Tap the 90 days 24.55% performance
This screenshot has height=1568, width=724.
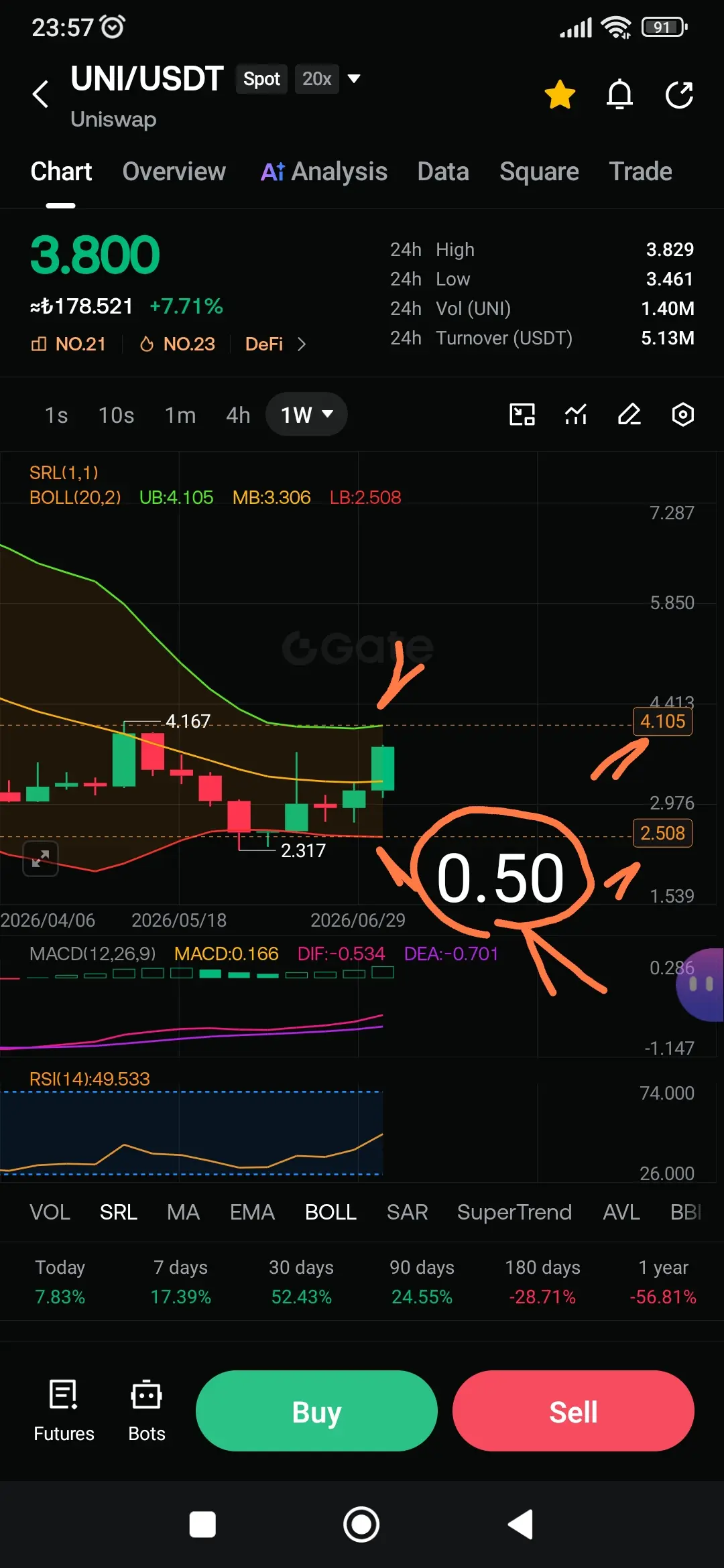(422, 1282)
